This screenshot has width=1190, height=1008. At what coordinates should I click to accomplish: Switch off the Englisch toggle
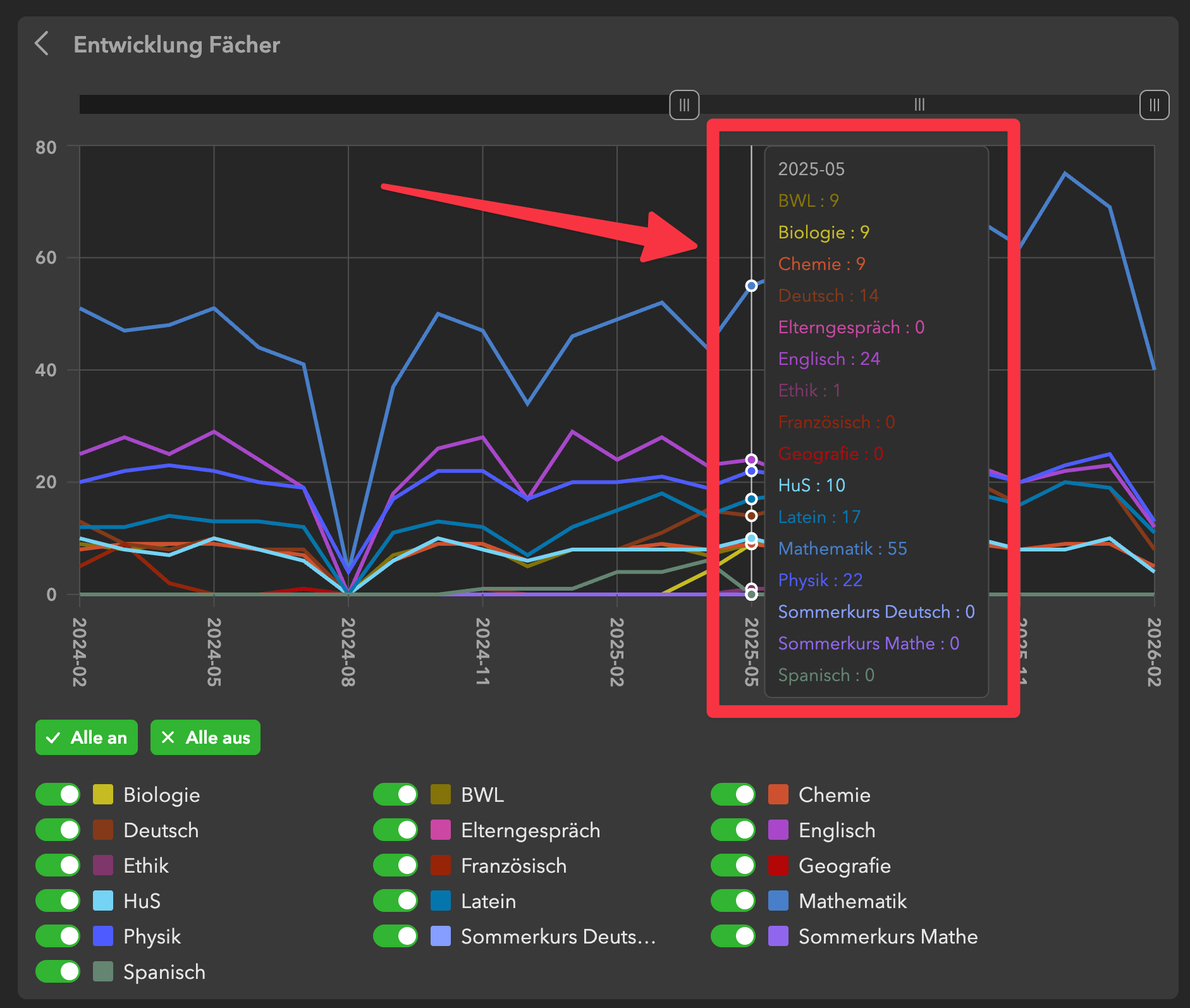click(x=733, y=830)
